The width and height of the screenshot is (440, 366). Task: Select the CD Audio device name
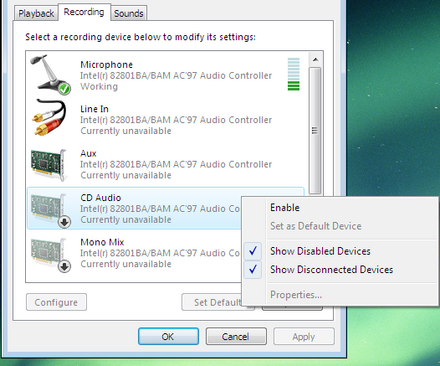tap(101, 198)
